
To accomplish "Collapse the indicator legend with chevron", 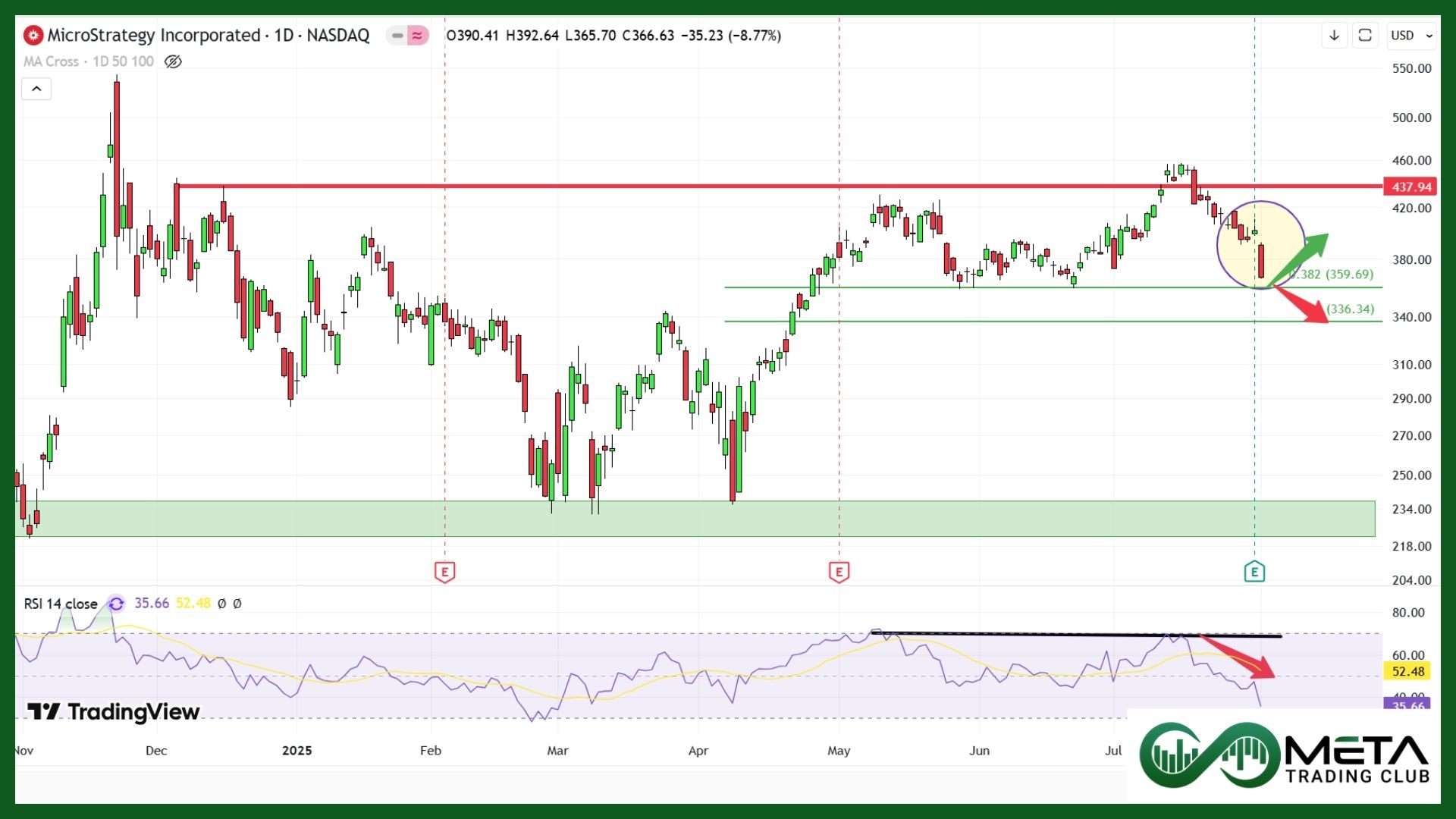I will [x=36, y=89].
